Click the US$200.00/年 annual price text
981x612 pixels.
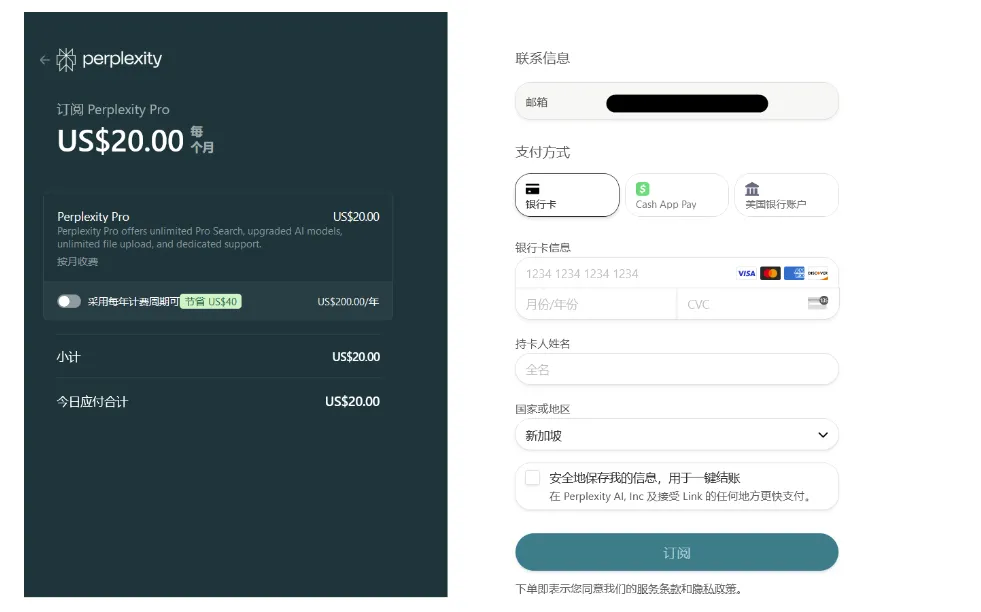pyautogui.click(x=348, y=302)
